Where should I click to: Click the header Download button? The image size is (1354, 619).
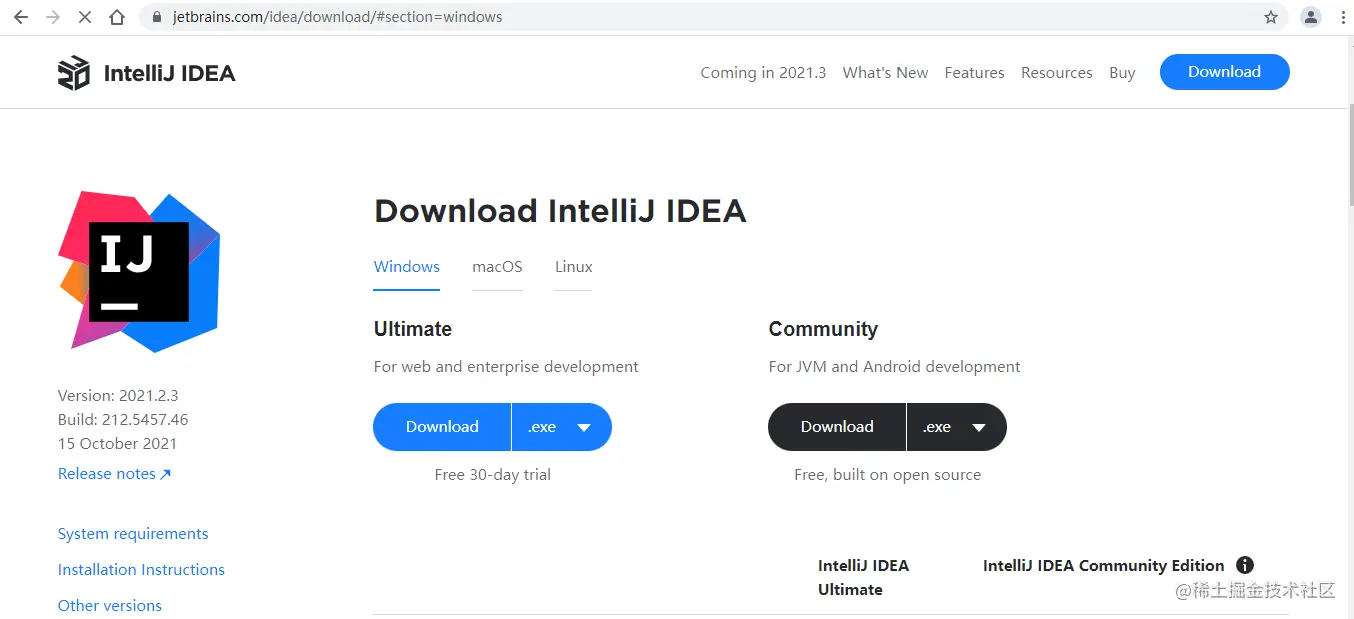[1224, 72]
